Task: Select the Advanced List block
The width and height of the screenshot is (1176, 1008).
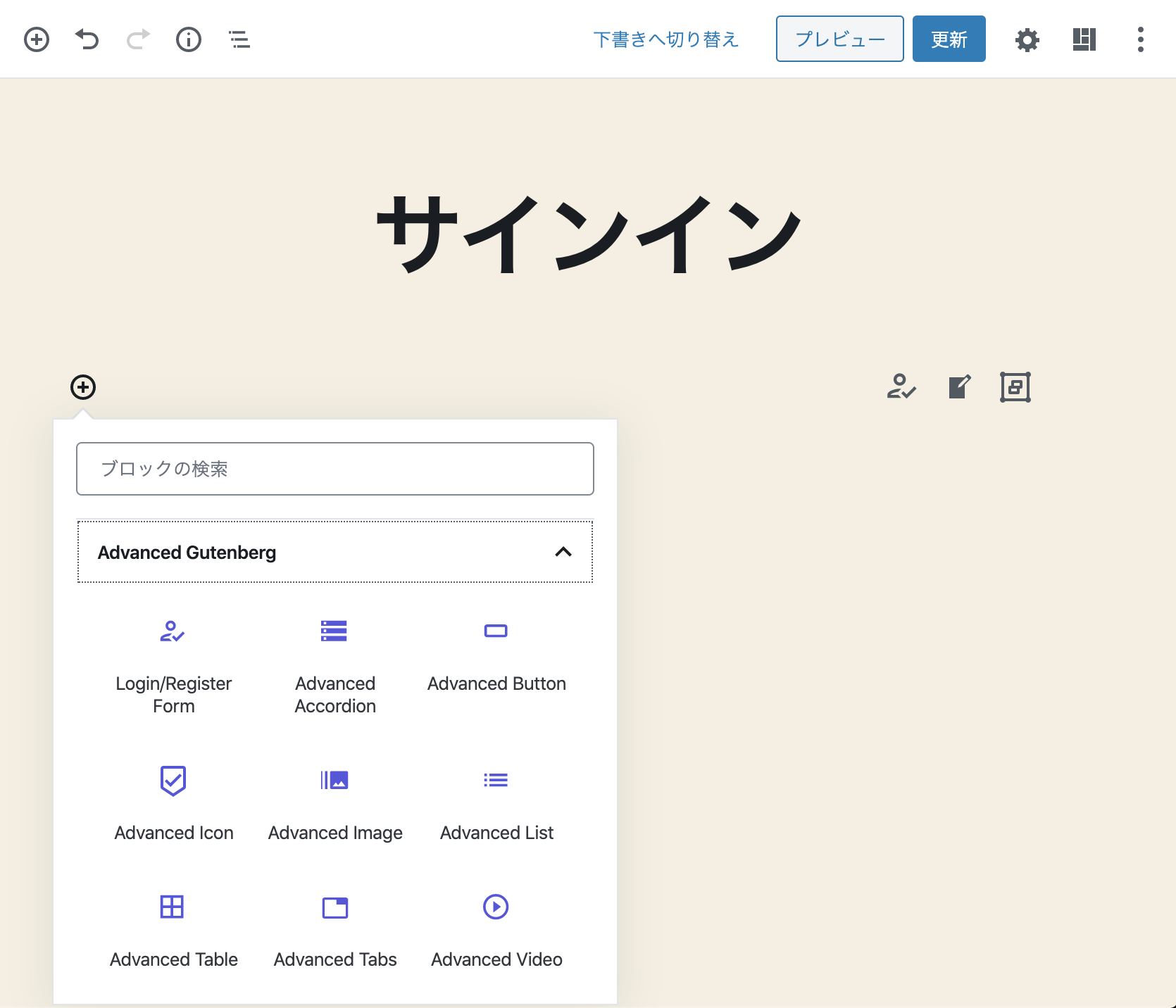Action: point(496,802)
